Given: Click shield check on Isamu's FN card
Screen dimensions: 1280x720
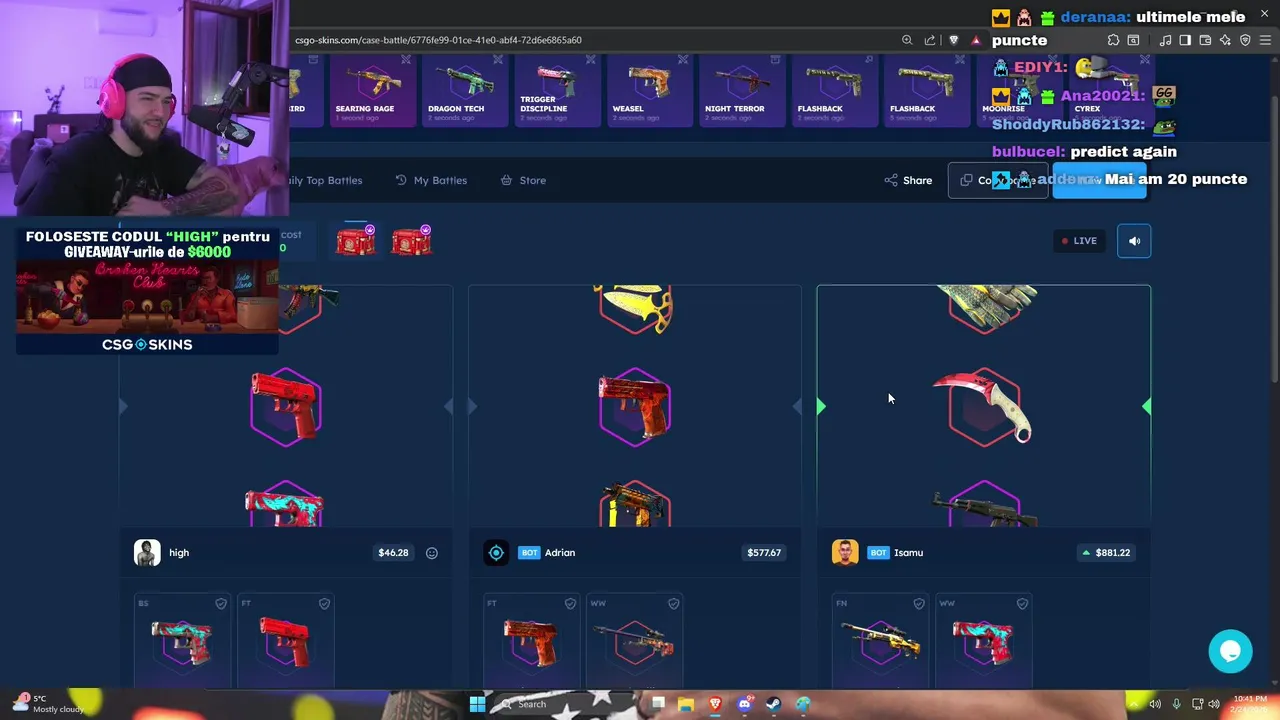Looking at the screenshot, I should click(919, 604).
